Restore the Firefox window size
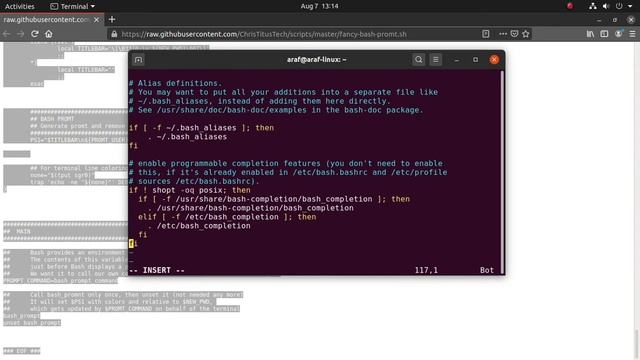The height and width of the screenshot is (360, 640). tap(615, 20)
